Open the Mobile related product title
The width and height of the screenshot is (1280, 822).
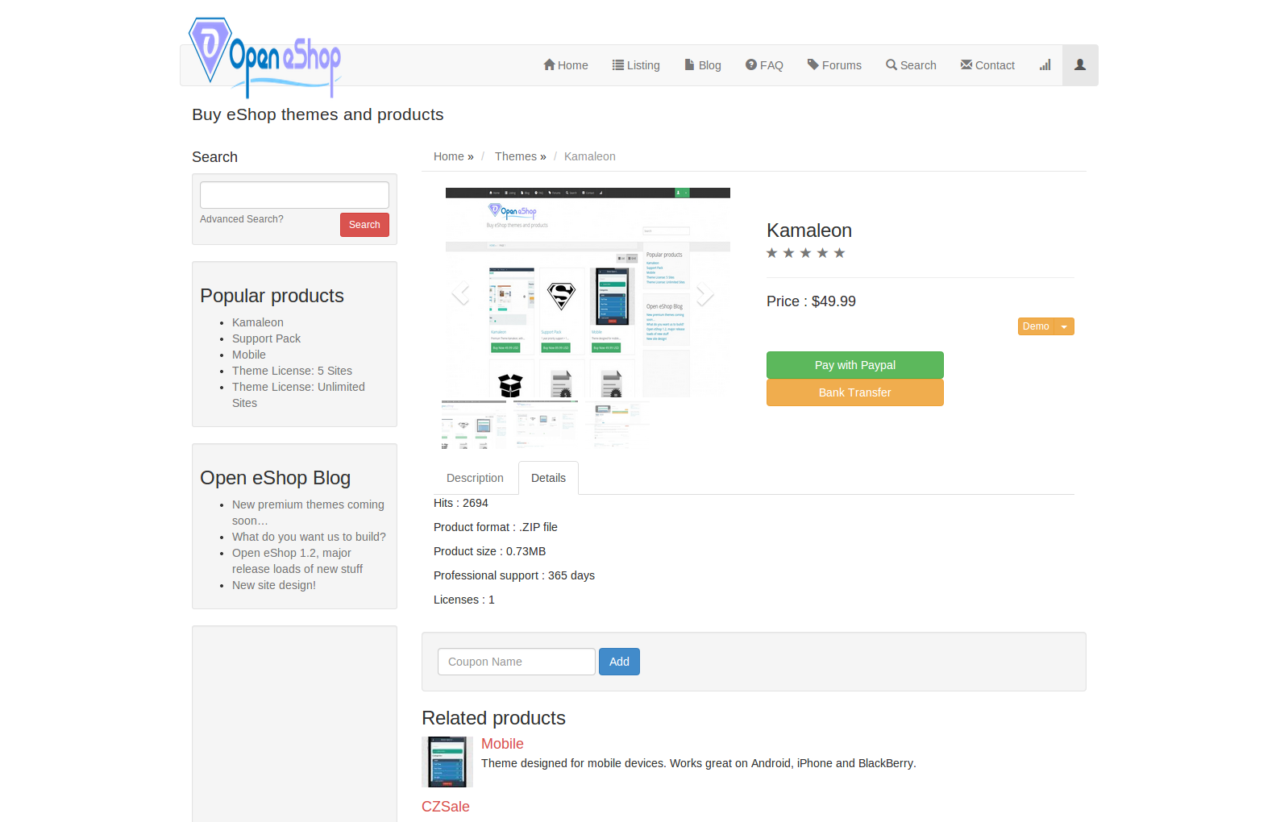click(502, 743)
